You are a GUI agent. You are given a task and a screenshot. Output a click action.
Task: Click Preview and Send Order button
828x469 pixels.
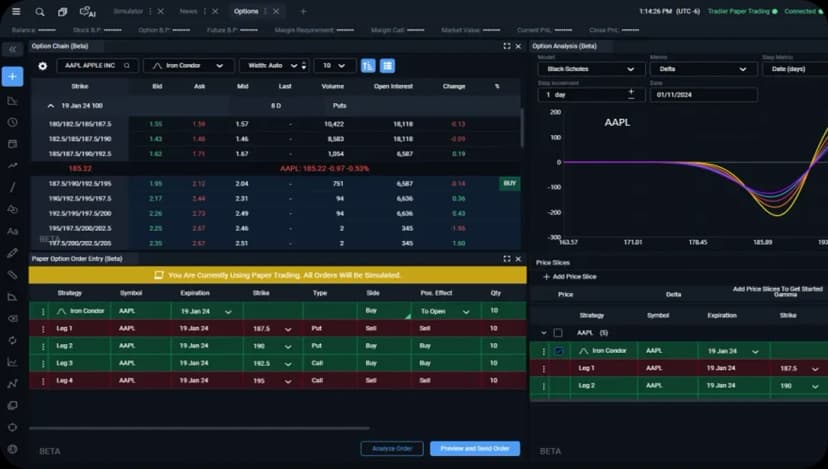coord(475,448)
